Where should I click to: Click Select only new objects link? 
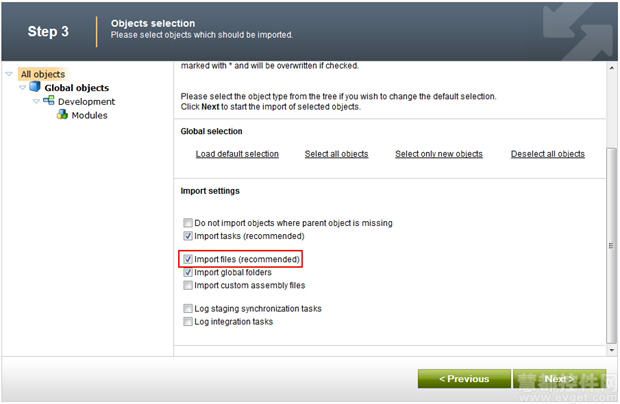click(439, 154)
